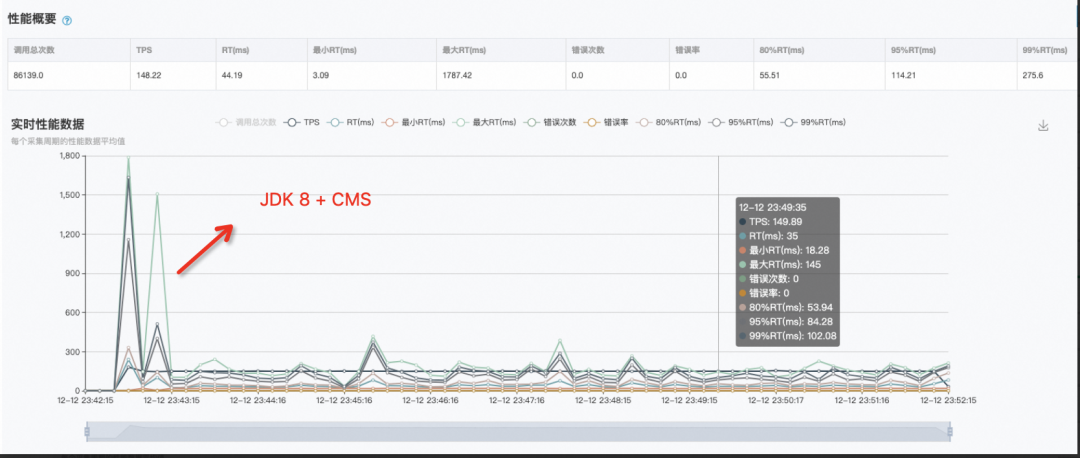Screen dimensions: 1080x458
Task: Select the 1787.42 maximum RT value
Action: 457,76
